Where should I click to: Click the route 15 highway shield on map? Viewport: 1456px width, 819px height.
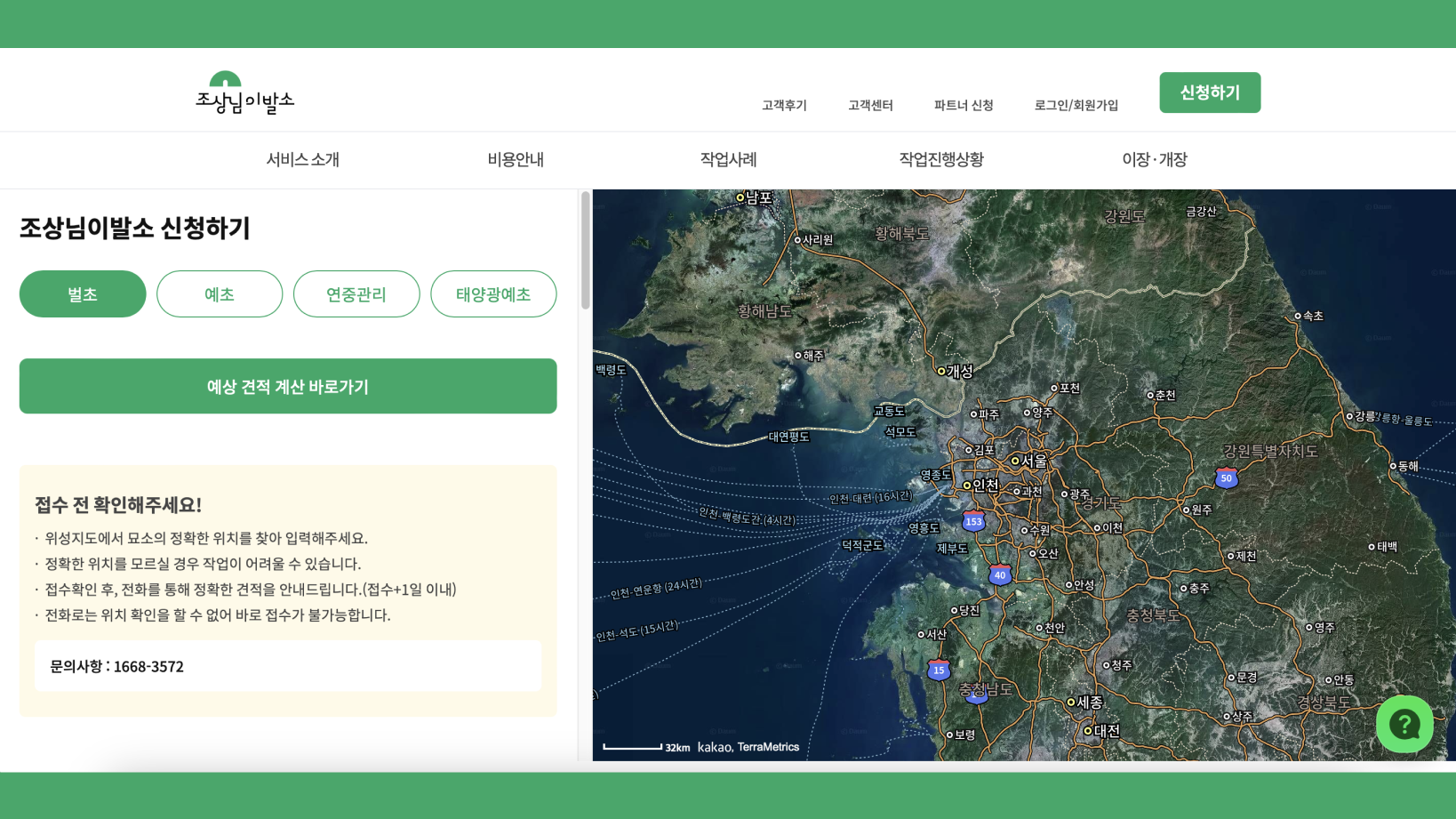pyautogui.click(x=939, y=670)
